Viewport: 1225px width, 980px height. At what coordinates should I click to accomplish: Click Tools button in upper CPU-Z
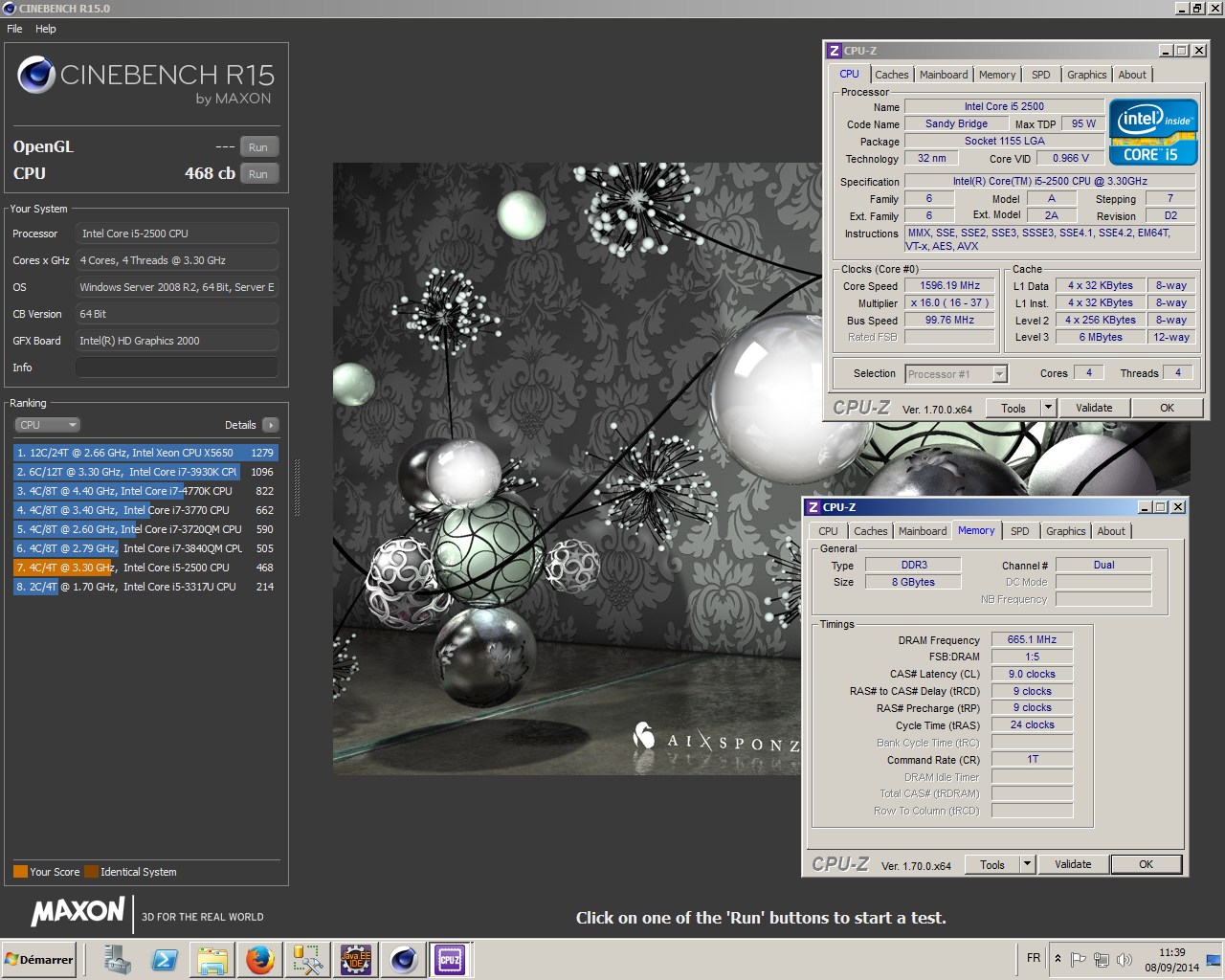[x=1013, y=409]
